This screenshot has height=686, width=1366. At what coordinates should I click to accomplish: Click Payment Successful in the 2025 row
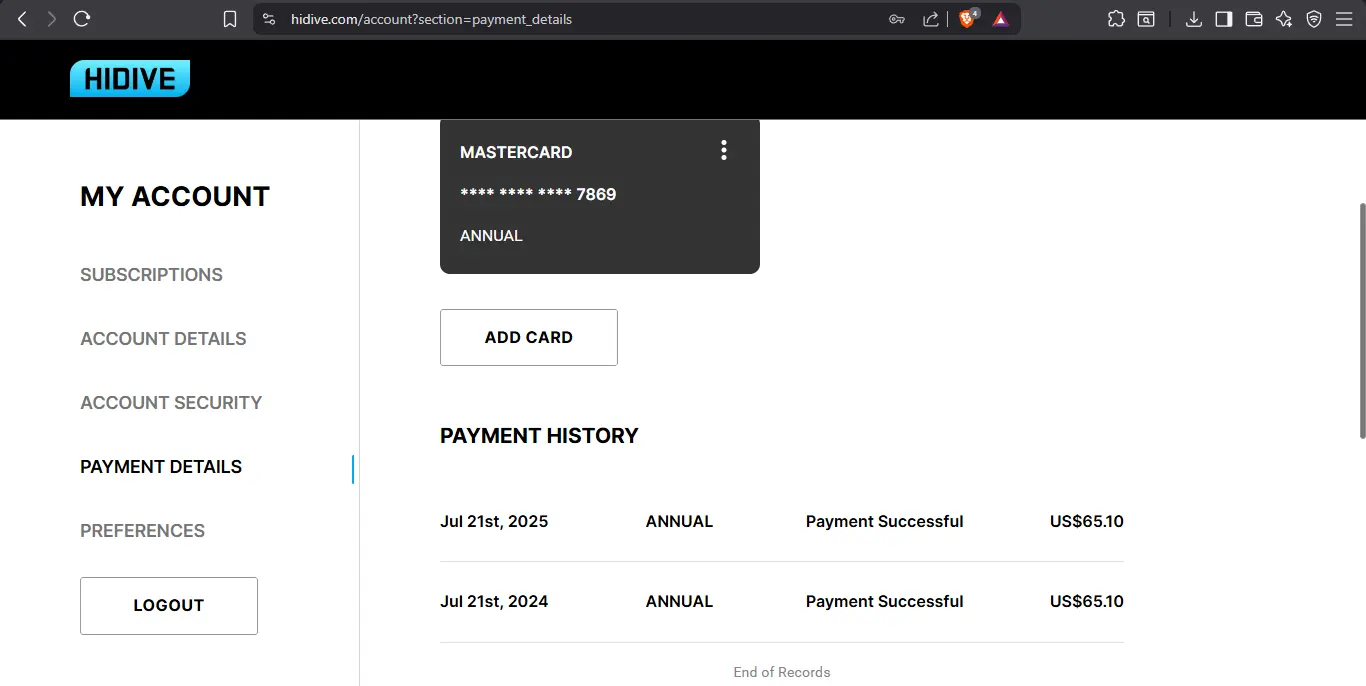885,522
